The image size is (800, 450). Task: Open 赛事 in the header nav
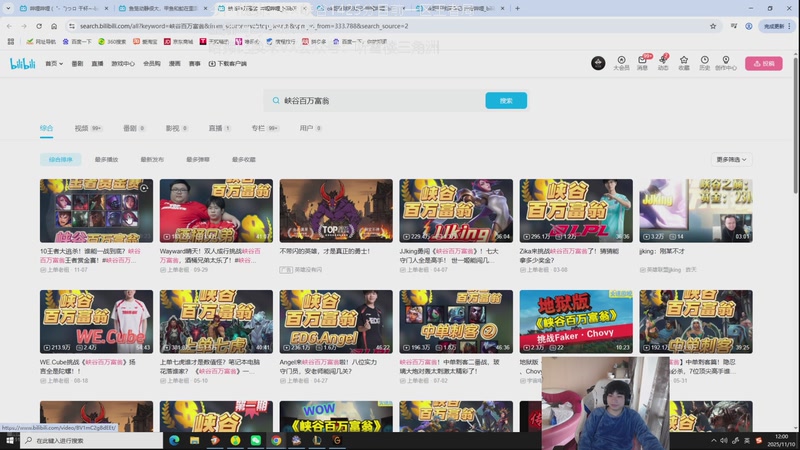click(x=194, y=64)
